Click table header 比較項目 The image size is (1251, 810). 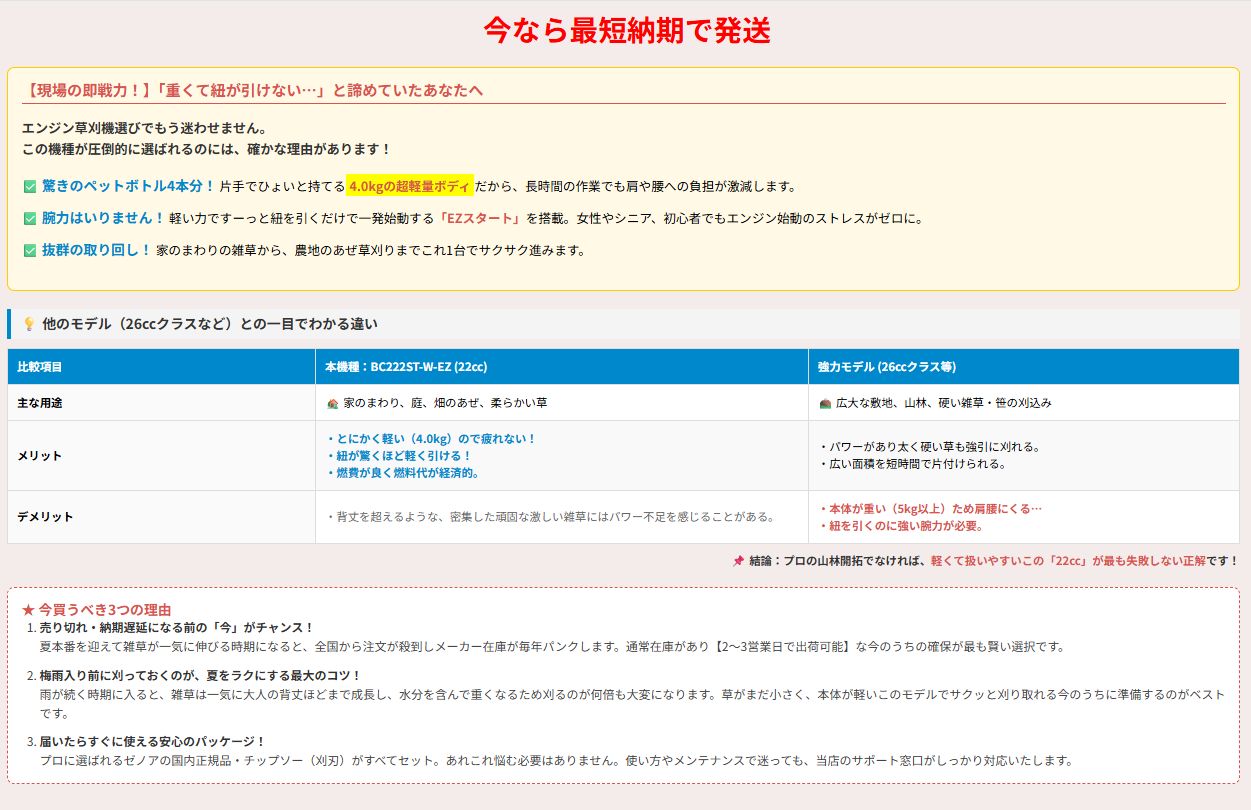coord(40,367)
